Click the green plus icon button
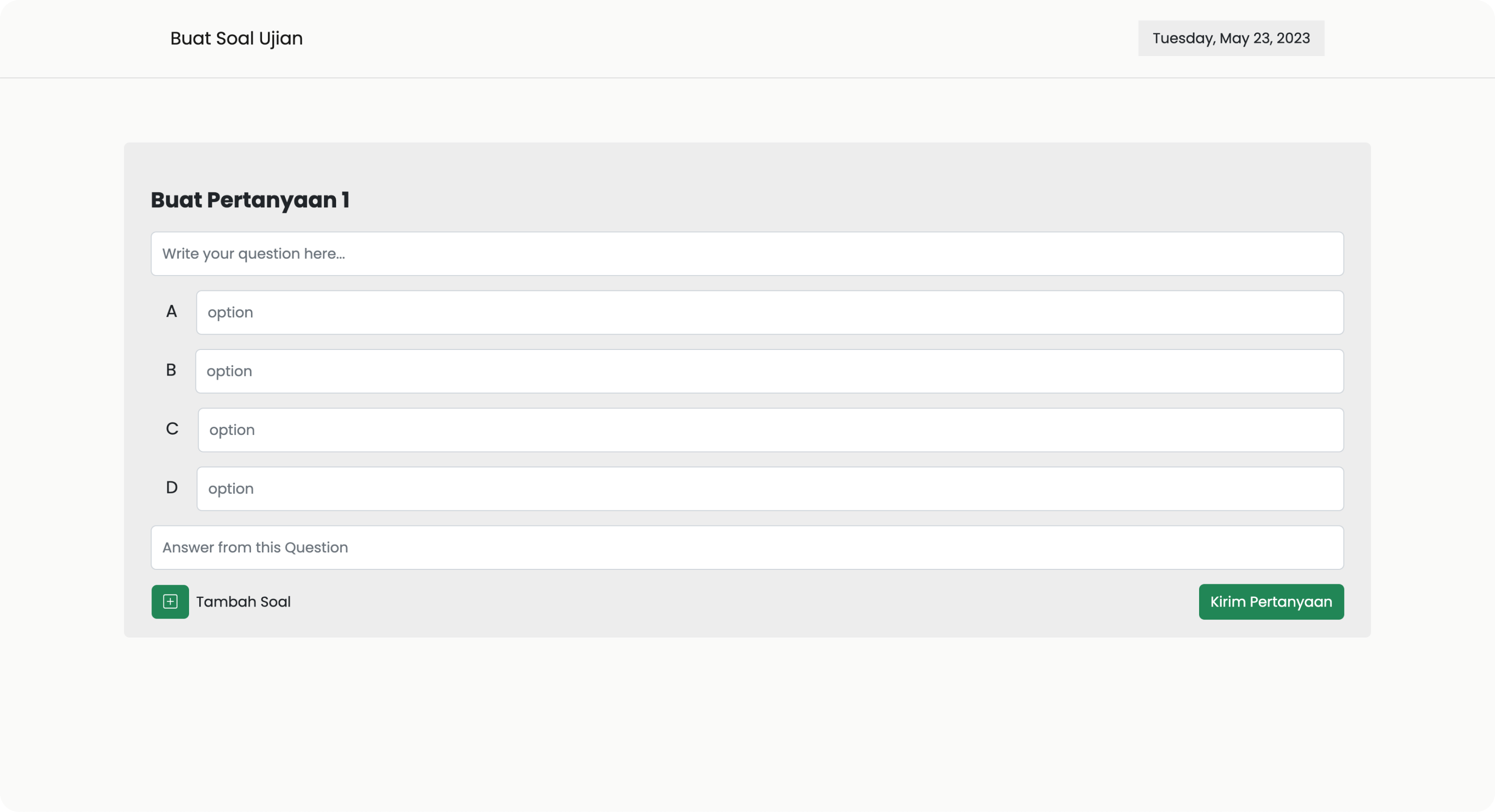The height and width of the screenshot is (812, 1495). tap(170, 601)
